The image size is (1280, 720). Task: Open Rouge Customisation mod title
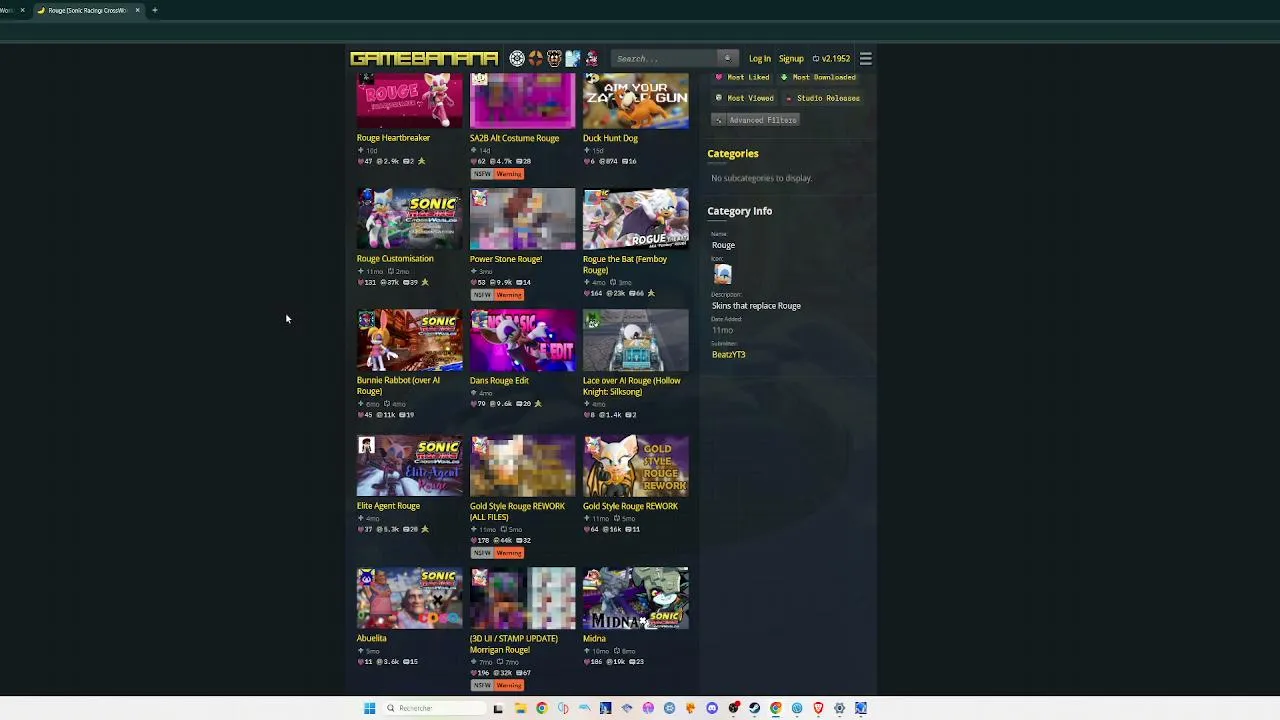click(x=395, y=258)
